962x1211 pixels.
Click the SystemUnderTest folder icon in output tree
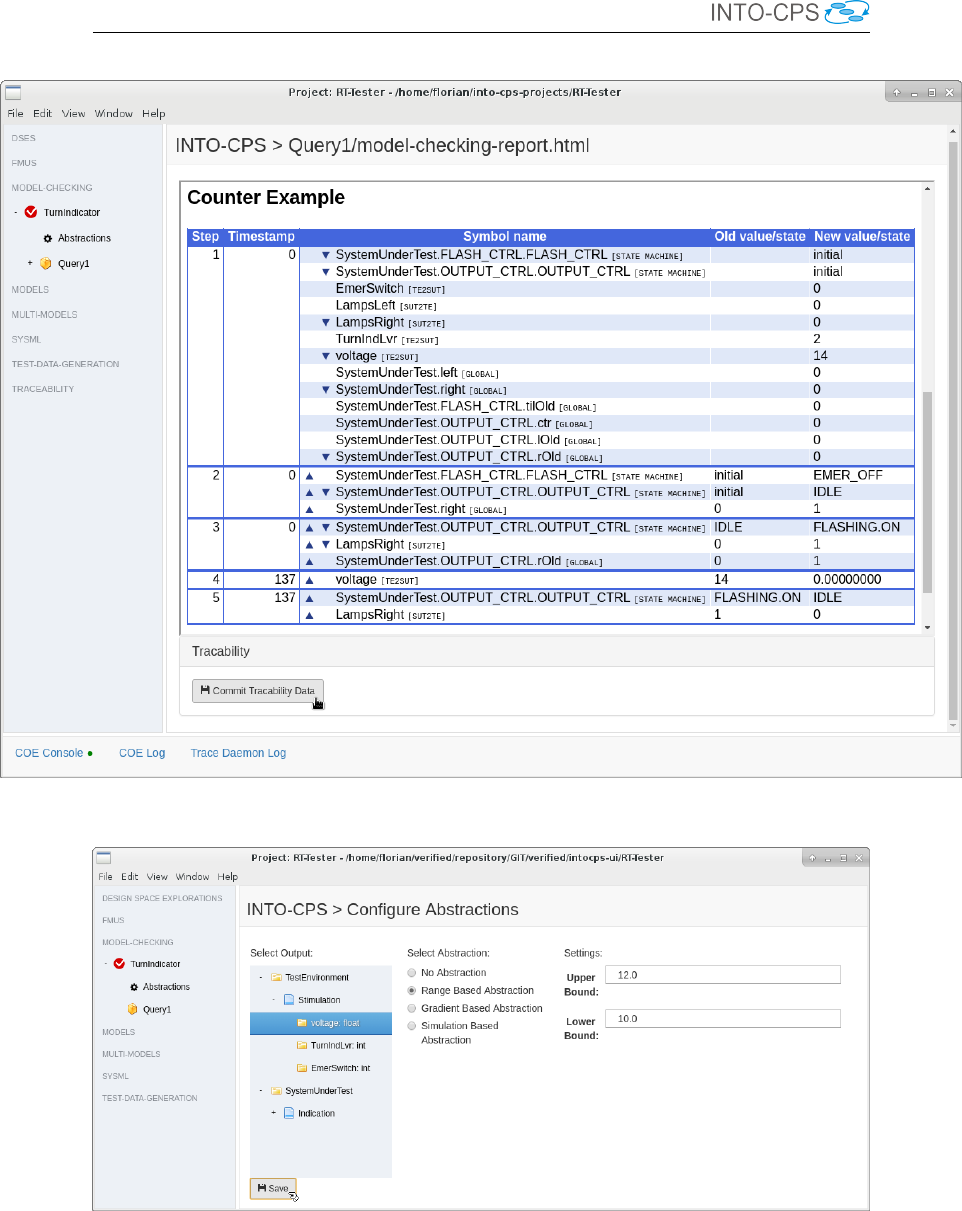click(276, 1091)
